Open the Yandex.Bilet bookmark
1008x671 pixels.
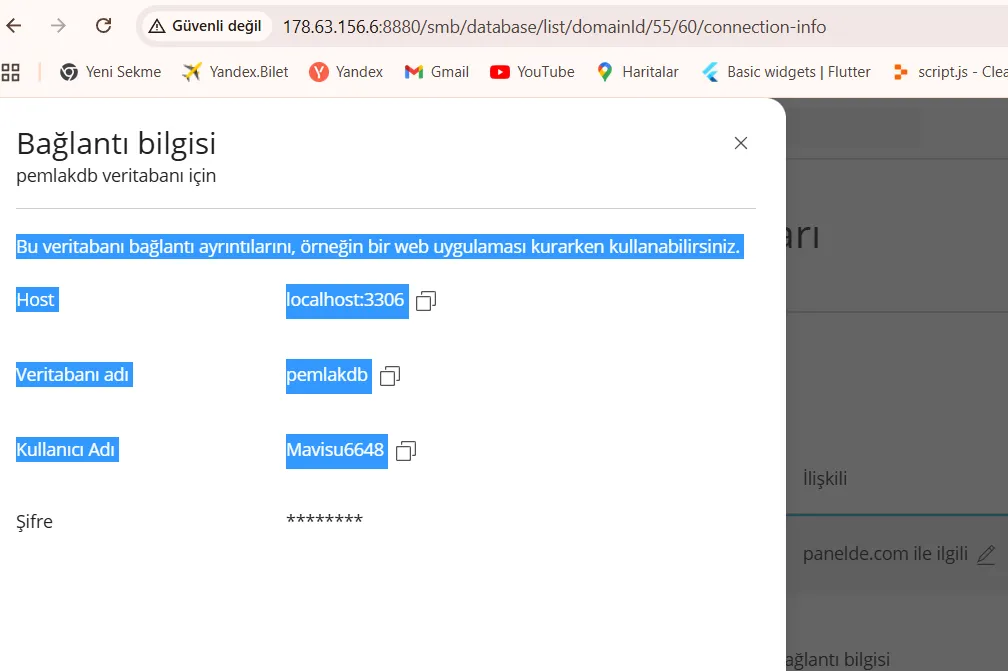[236, 72]
